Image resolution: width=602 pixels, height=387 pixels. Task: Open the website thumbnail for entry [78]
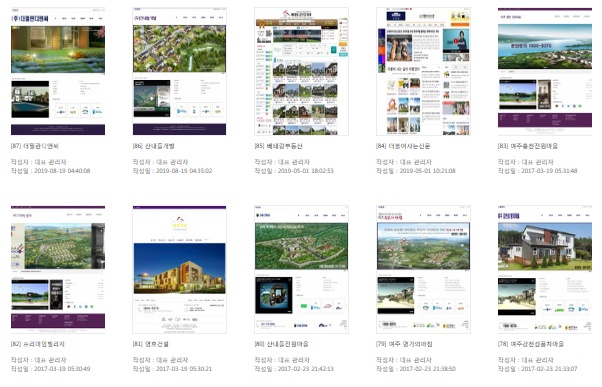545,269
